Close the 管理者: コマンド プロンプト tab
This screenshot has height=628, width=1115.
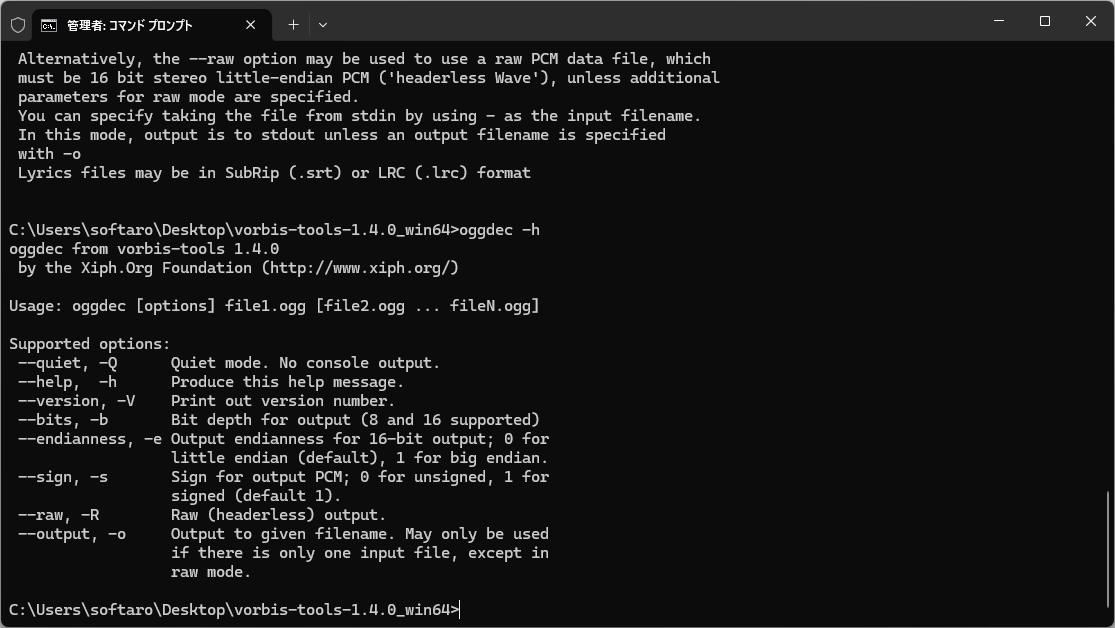pos(250,25)
